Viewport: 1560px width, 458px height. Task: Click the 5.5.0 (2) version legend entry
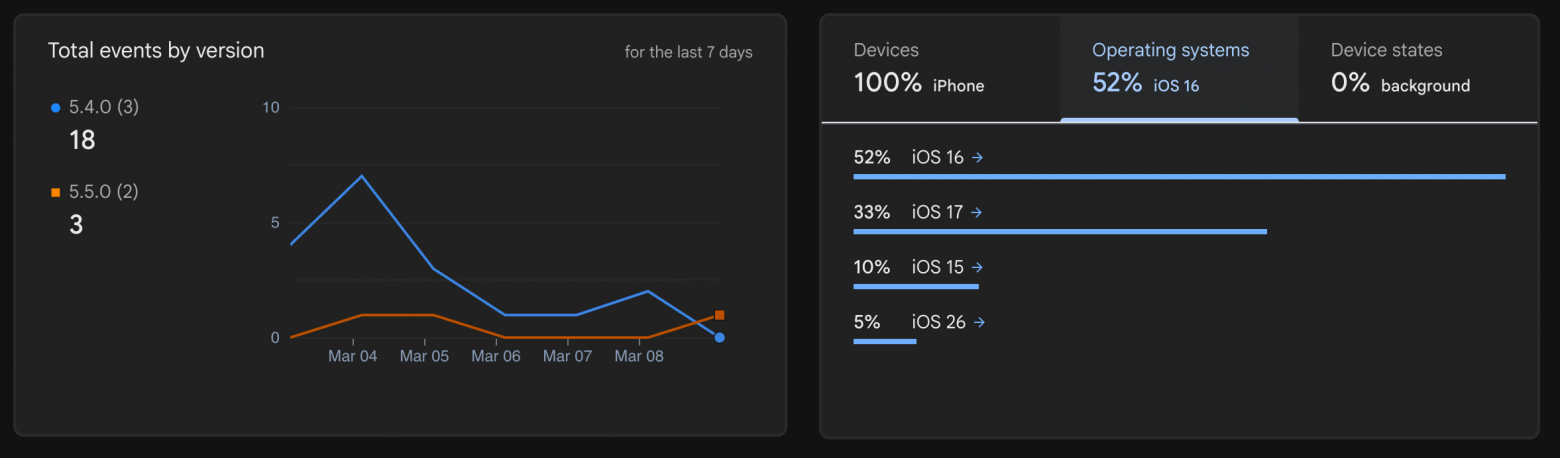click(x=104, y=192)
